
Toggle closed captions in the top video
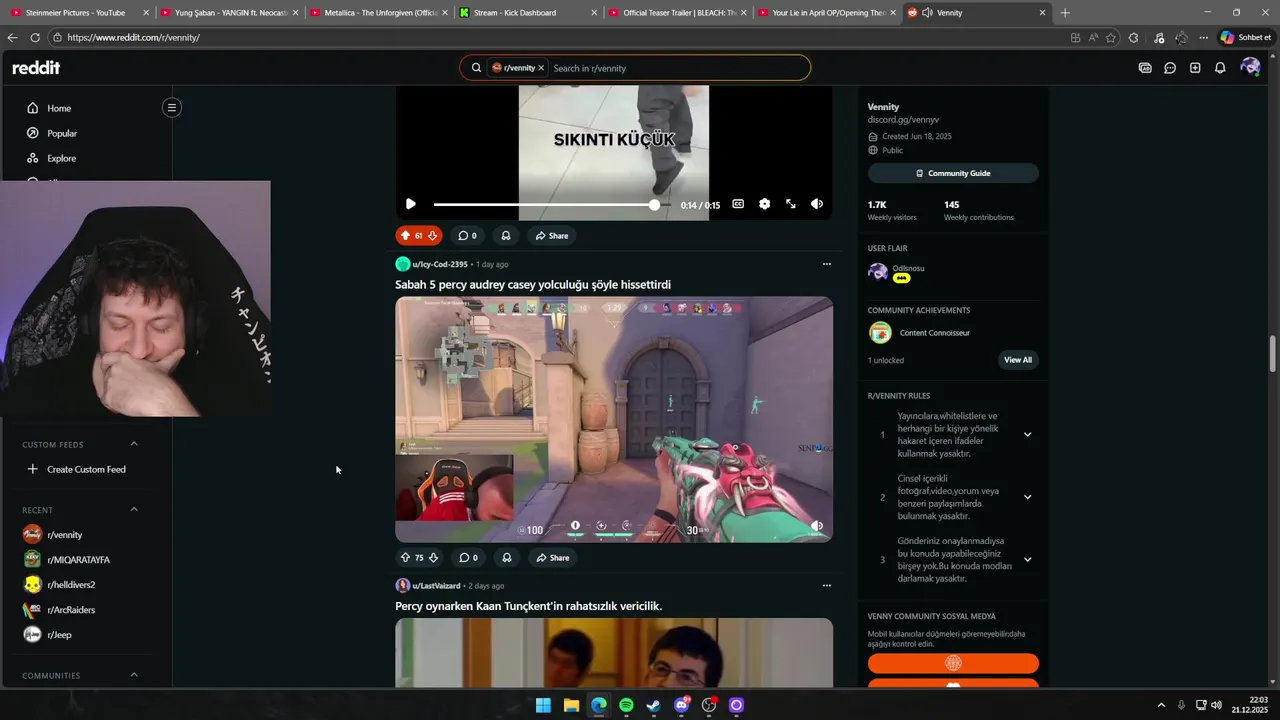738,204
